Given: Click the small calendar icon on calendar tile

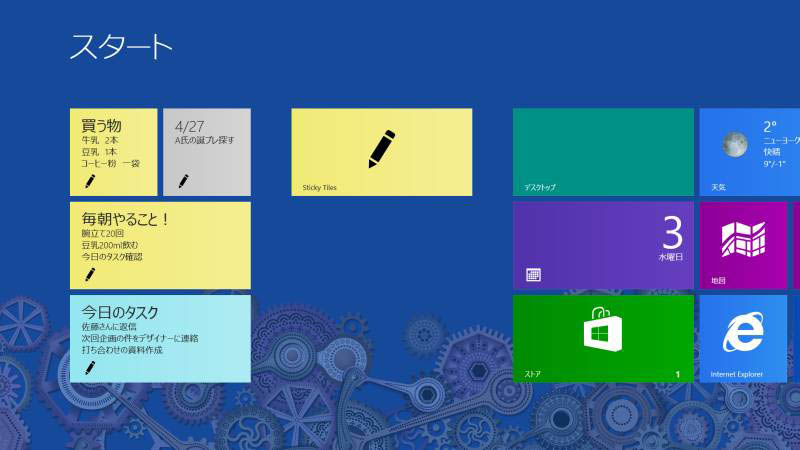Looking at the screenshot, I should click(533, 275).
